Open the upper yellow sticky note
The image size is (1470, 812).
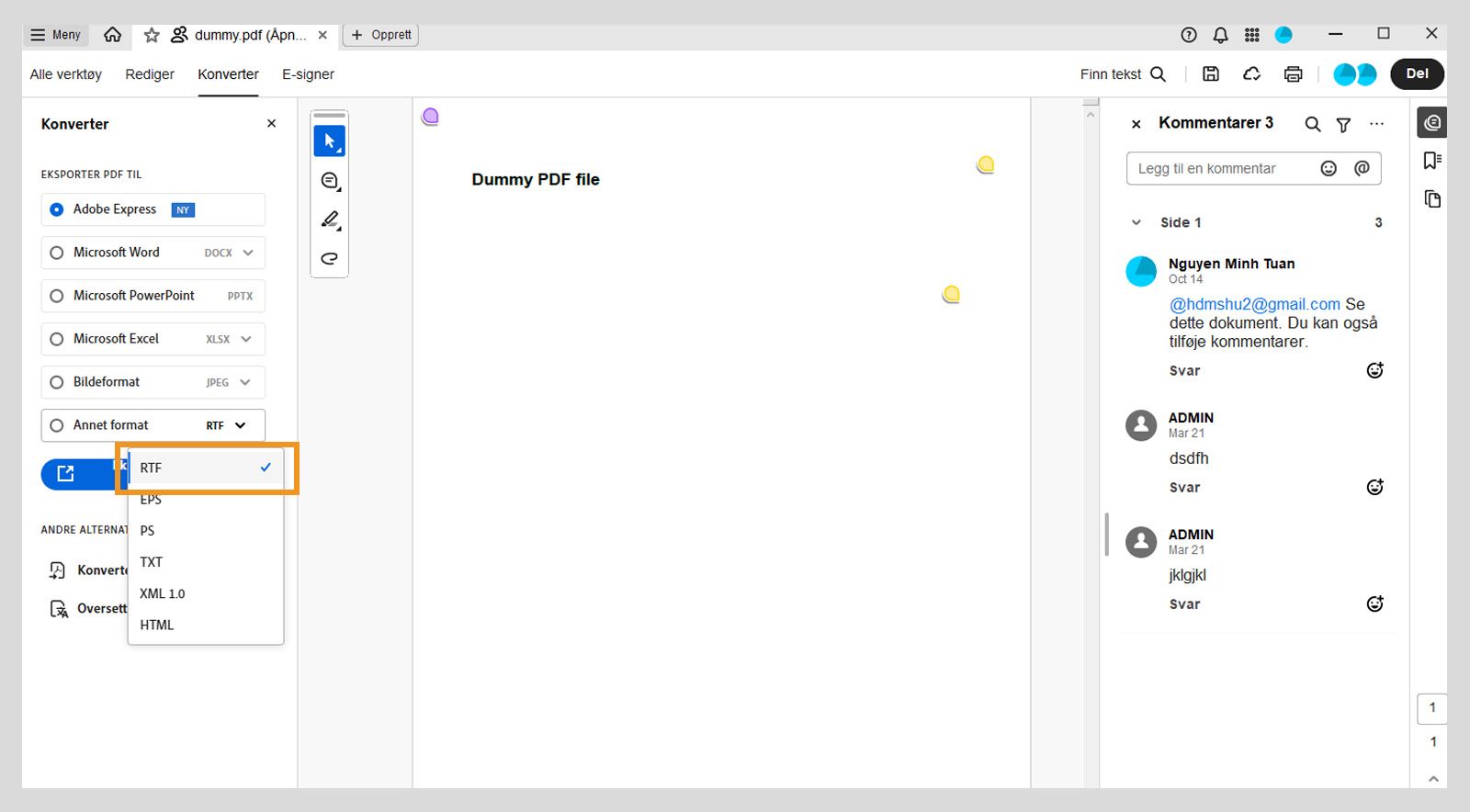click(x=986, y=164)
